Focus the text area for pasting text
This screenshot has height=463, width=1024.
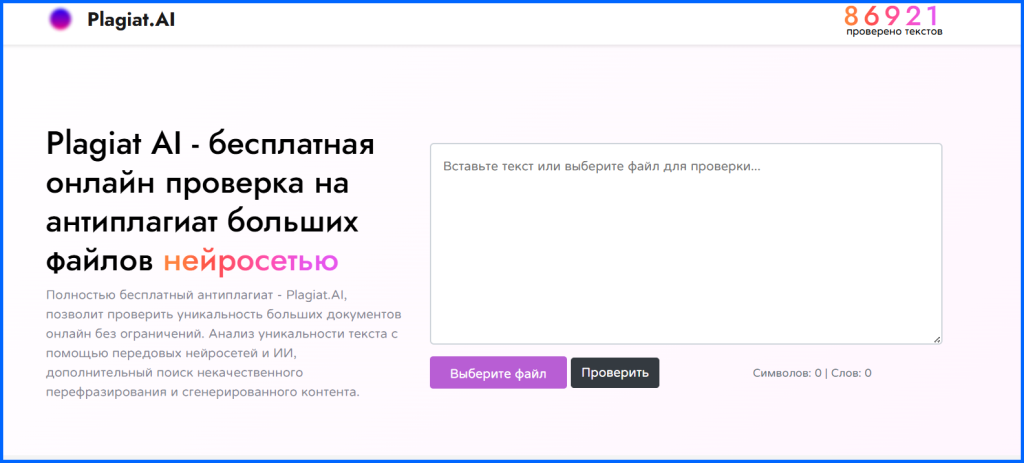point(686,244)
